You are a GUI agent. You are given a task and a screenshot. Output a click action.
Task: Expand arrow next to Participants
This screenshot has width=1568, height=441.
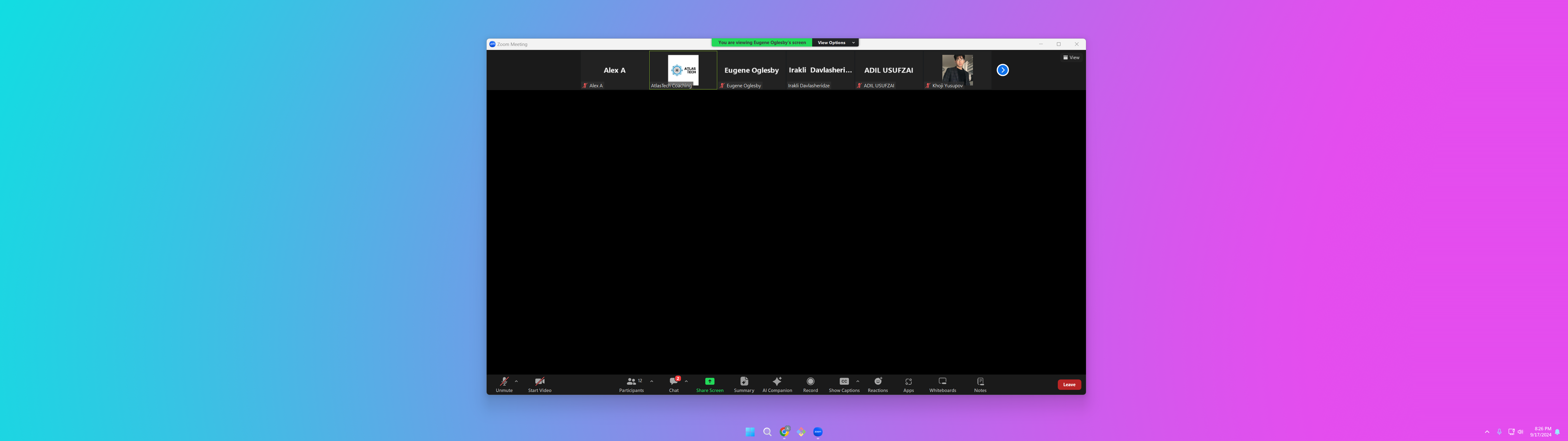click(651, 381)
